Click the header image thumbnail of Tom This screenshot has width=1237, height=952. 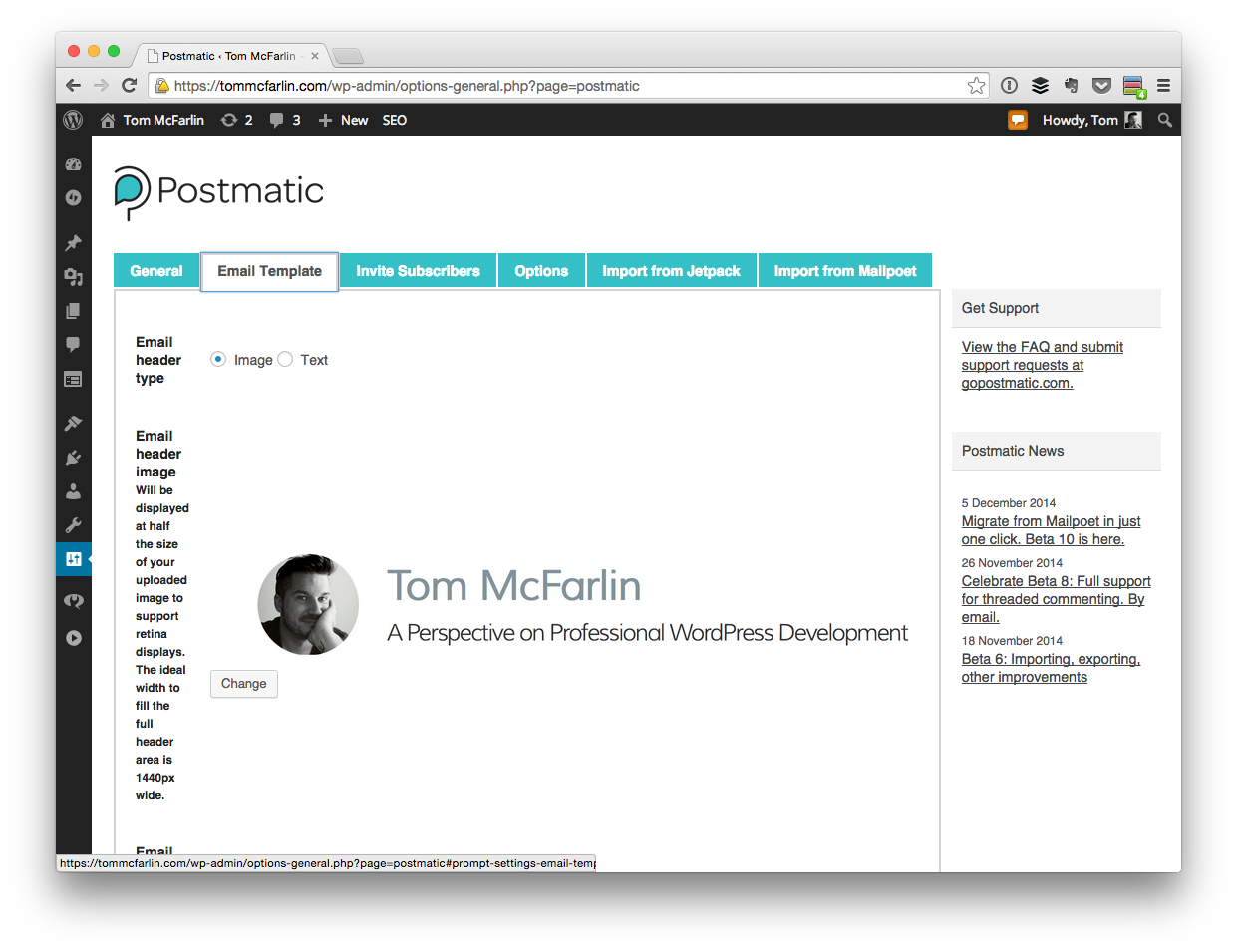[x=308, y=604]
